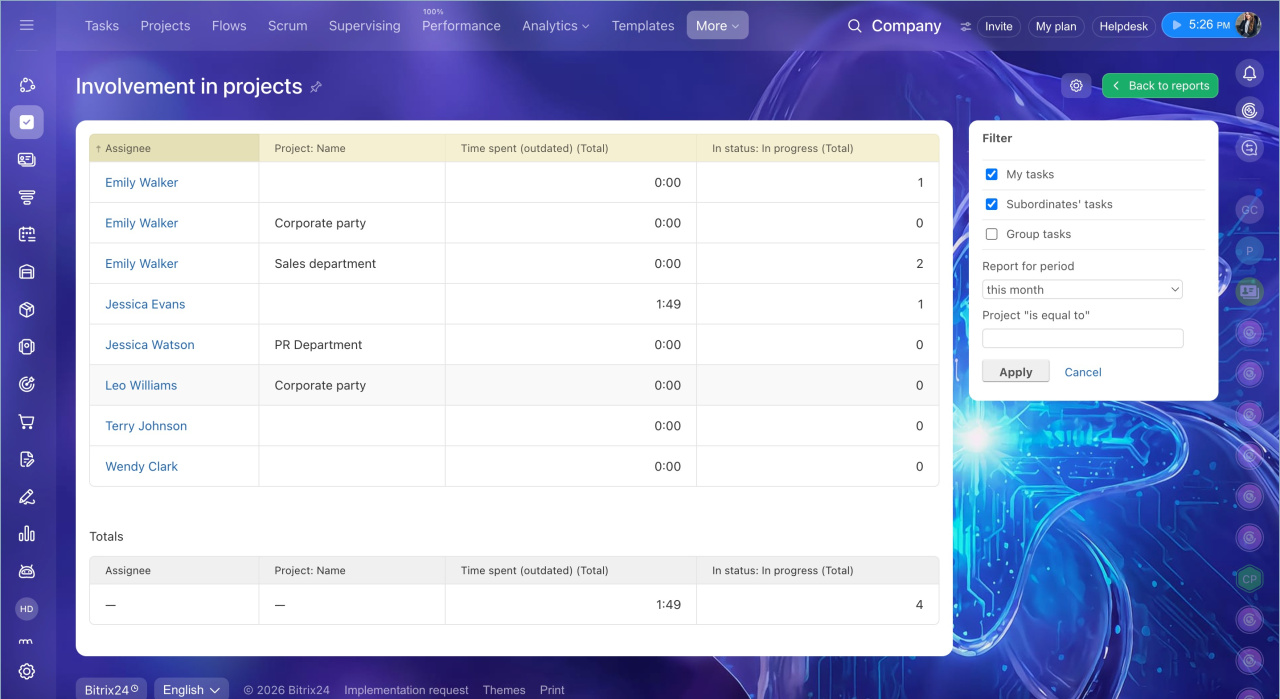The width and height of the screenshot is (1280, 699).
Task: Open the gear settings icon in the sidebar
Action: point(27,671)
